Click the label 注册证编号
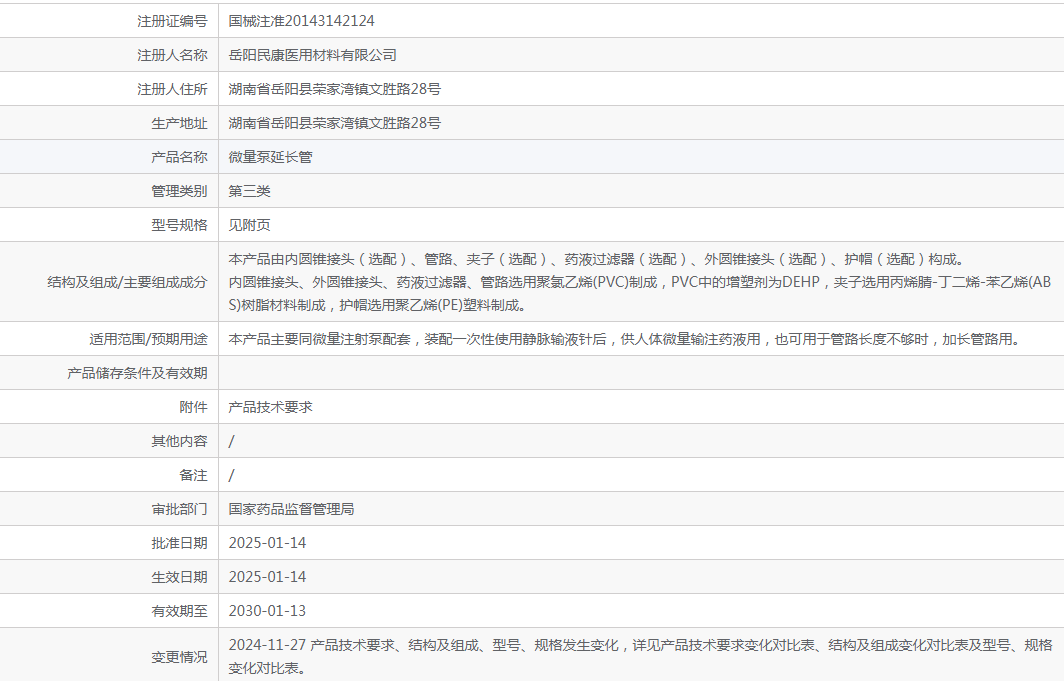 click(172, 21)
